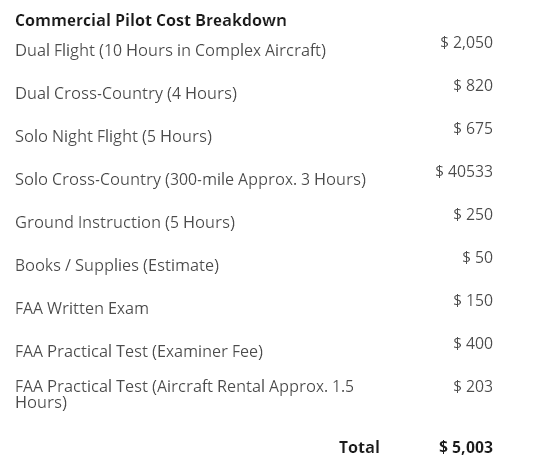Click the $ 40533 cross-country amount

464,171
